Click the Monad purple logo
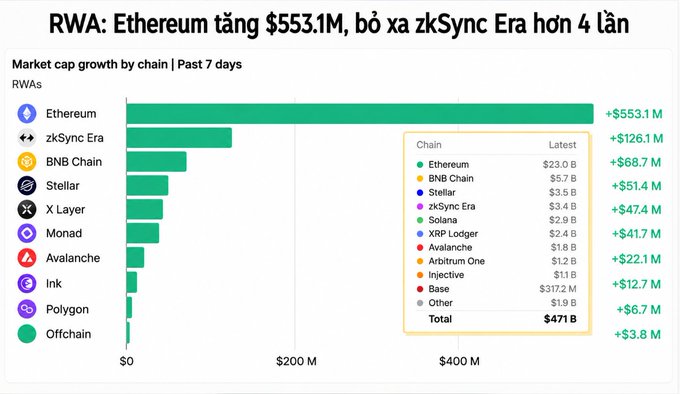Screen dimensions: 680x394 pyautogui.click(x=27, y=233)
